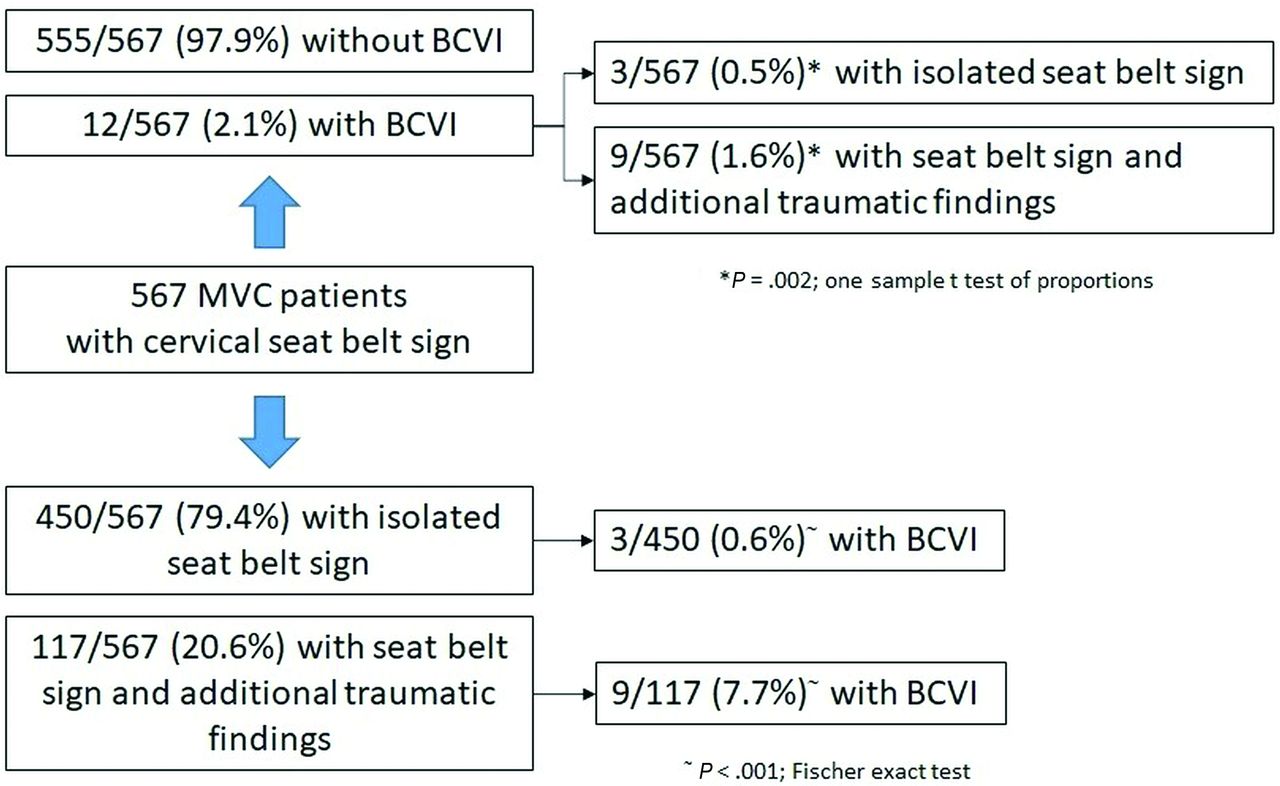Image resolution: width=1280 pixels, height=786 pixels.
Task: Click the '117/567 (20.6%)' seat belt sign box
Action: click(x=269, y=693)
